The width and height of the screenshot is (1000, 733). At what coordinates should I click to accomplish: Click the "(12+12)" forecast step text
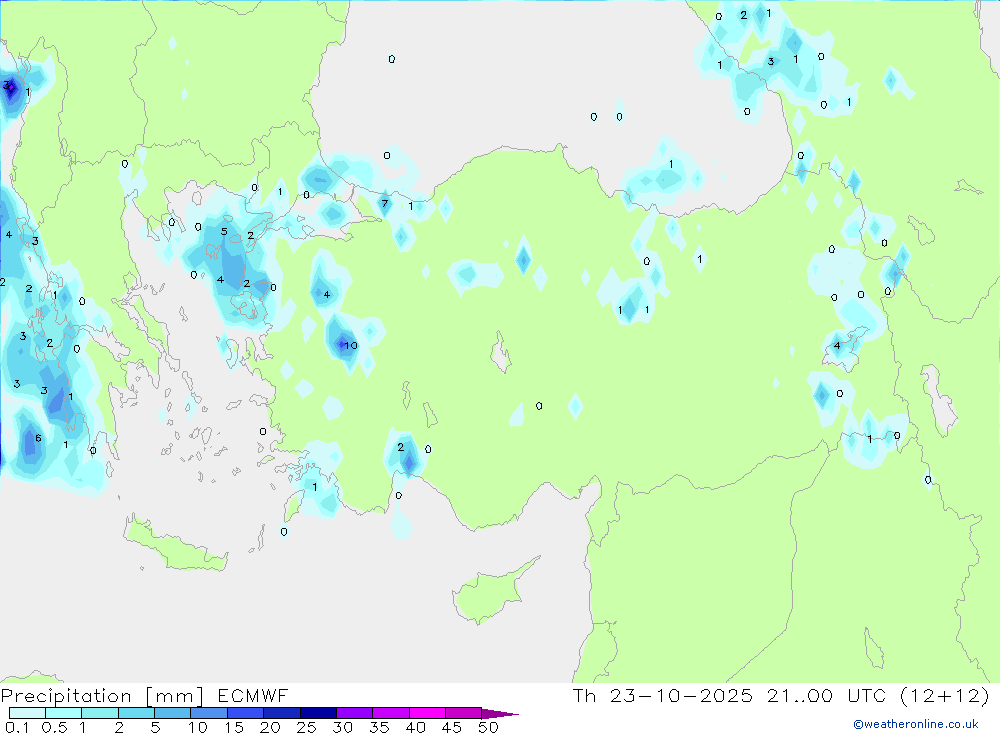tap(945, 696)
